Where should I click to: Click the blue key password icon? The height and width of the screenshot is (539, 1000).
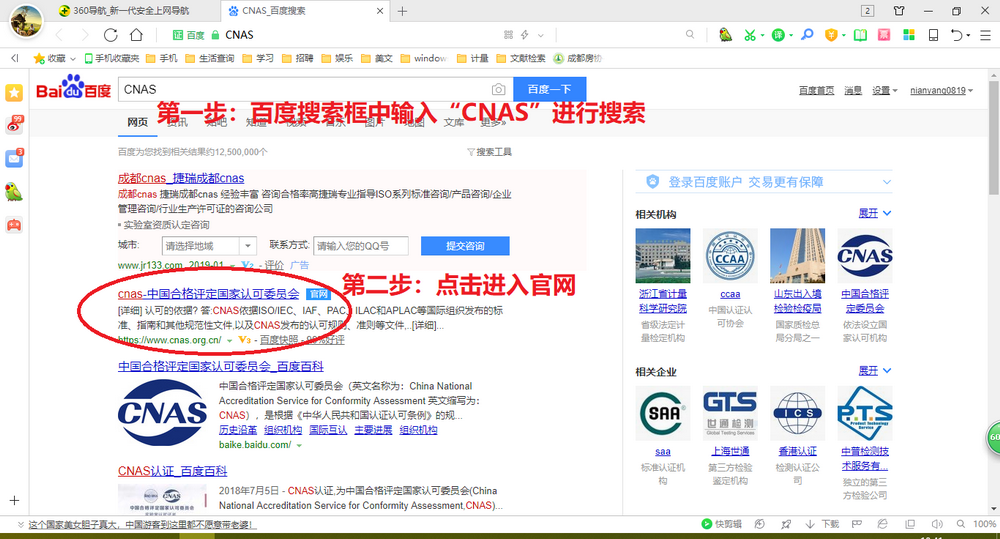tap(807, 34)
